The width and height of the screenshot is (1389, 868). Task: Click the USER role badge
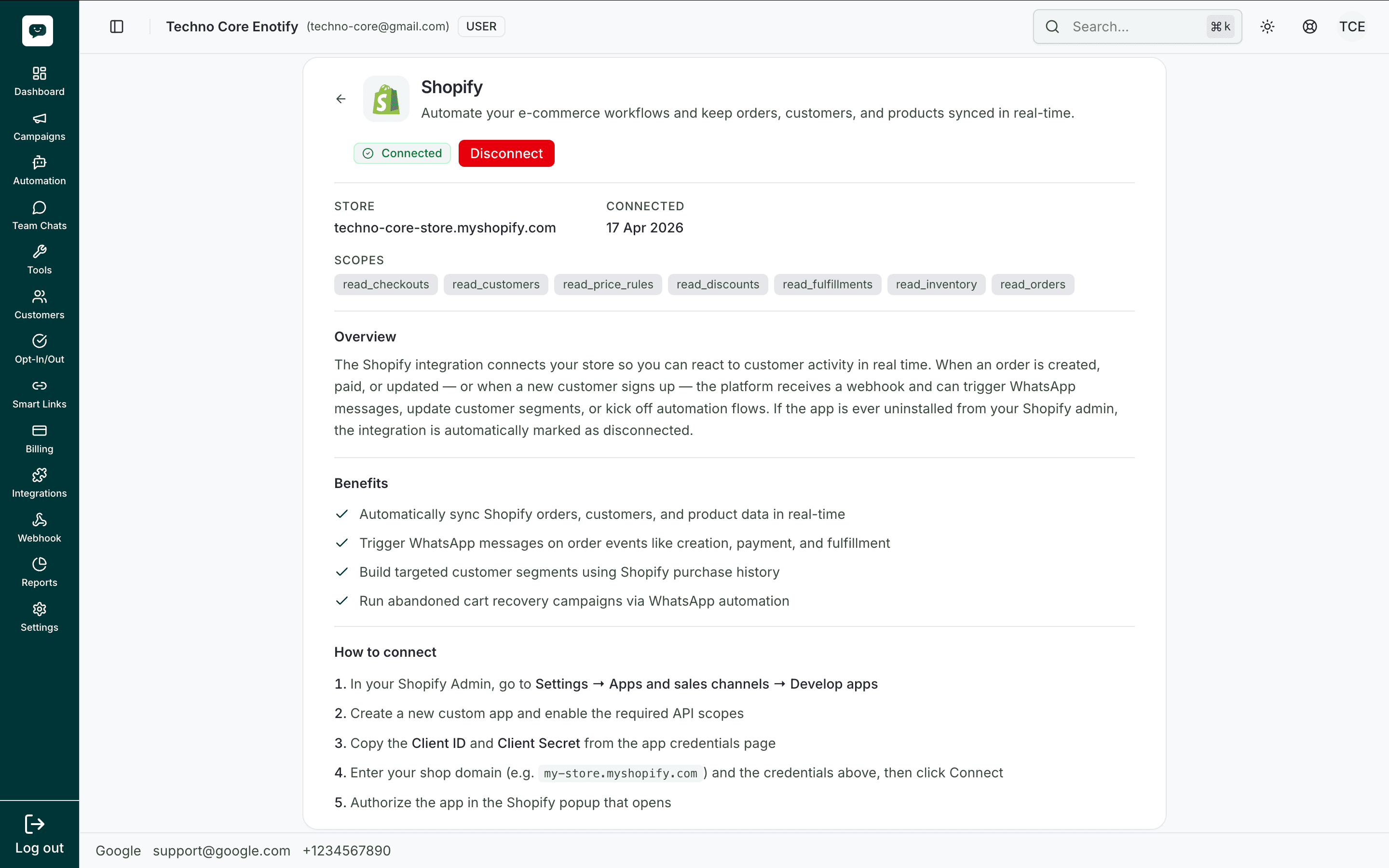point(481,27)
